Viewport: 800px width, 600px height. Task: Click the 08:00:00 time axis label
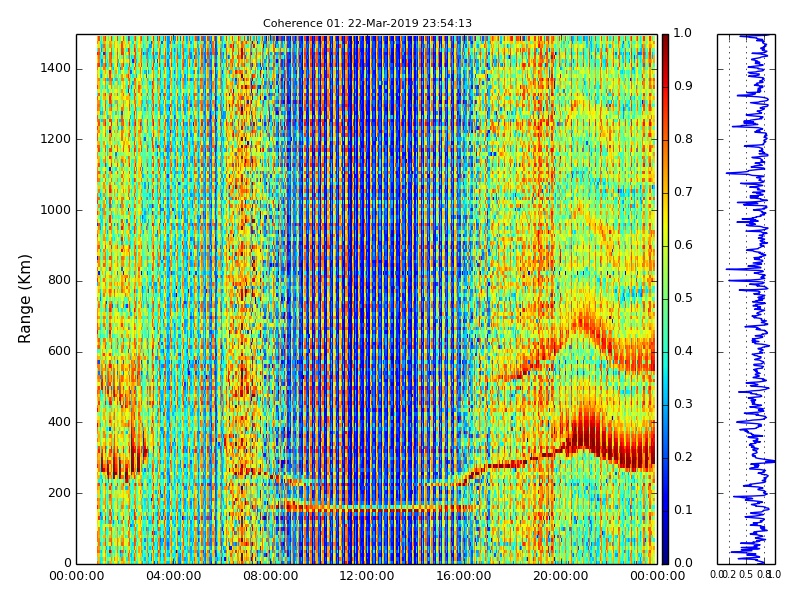click(270, 577)
